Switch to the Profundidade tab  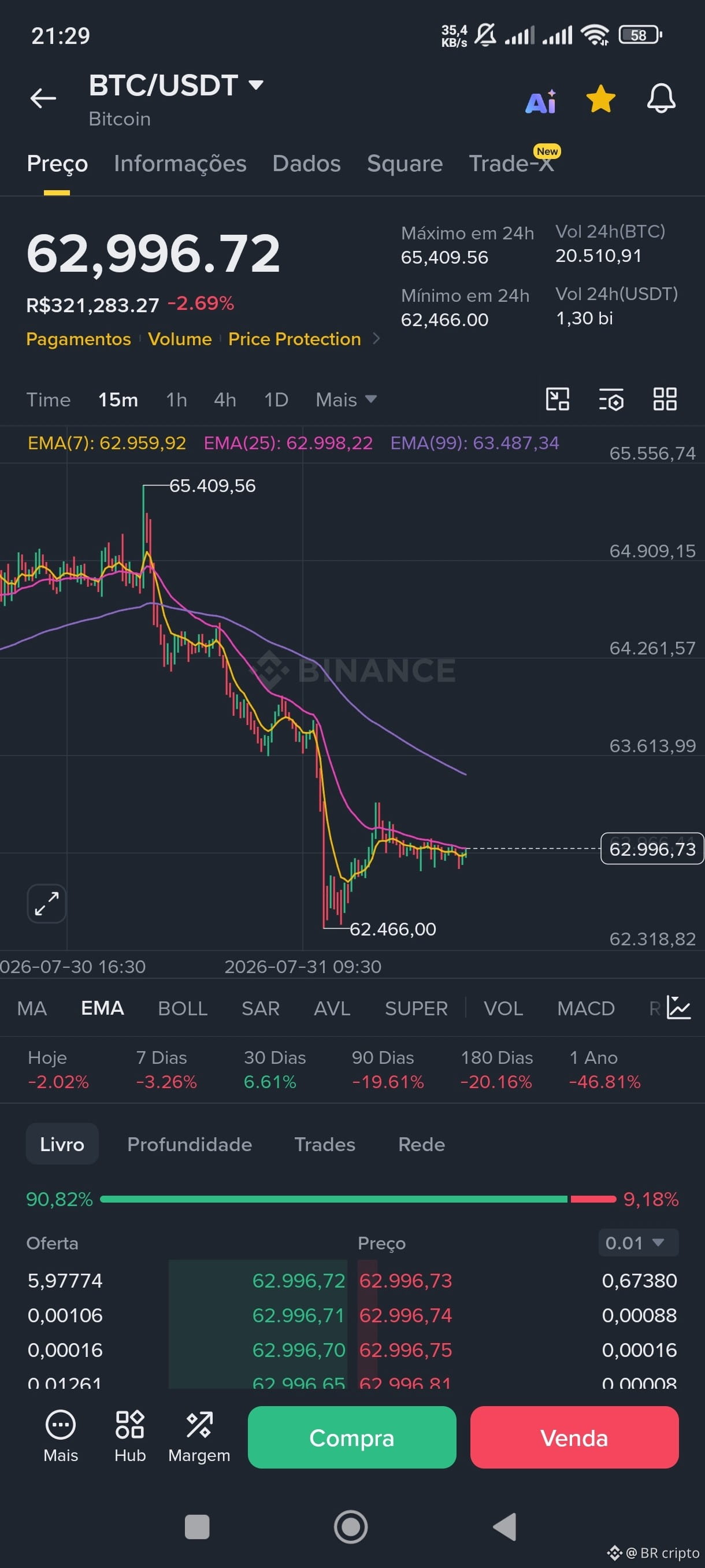[x=189, y=1144]
